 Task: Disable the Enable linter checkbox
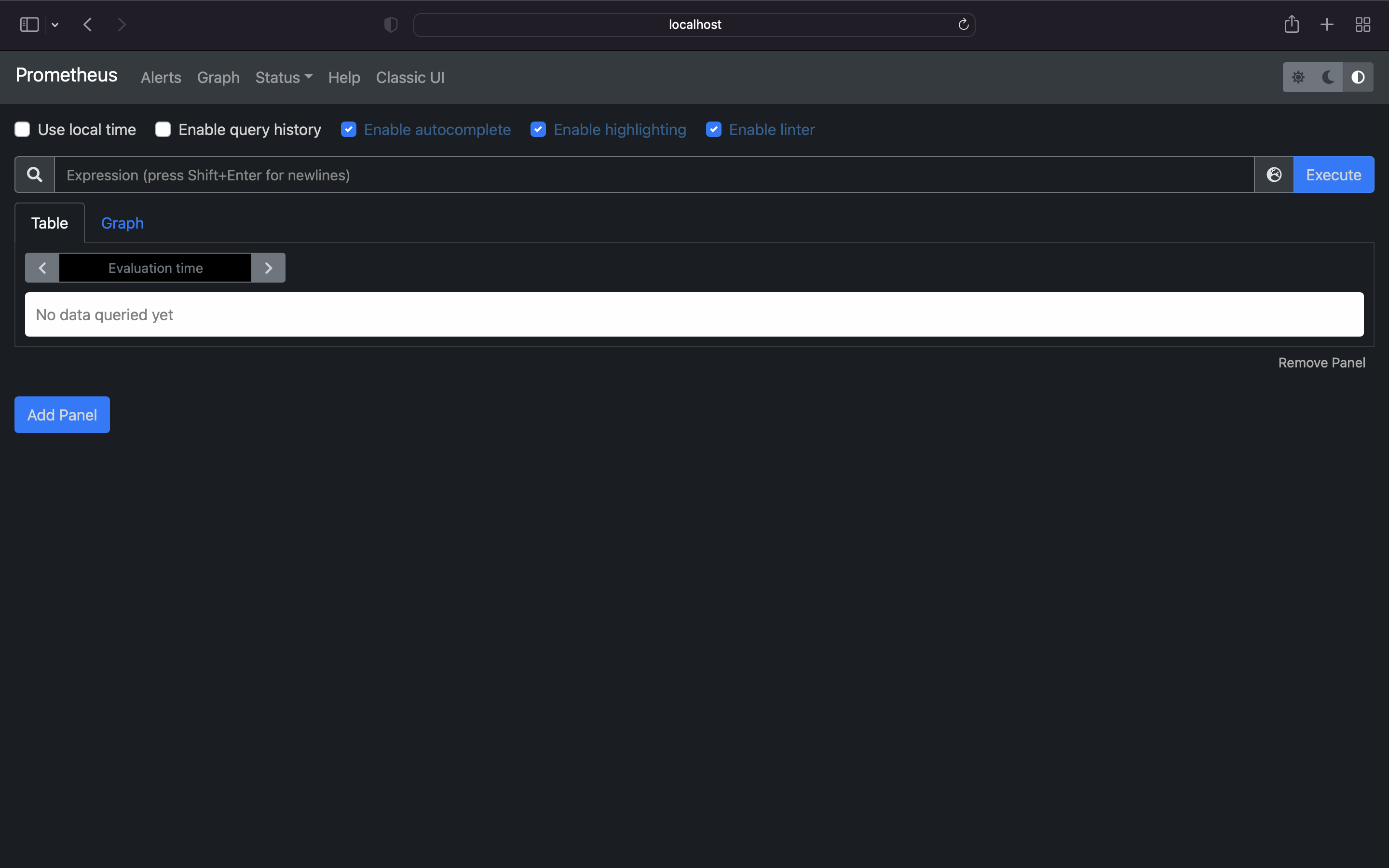713,129
